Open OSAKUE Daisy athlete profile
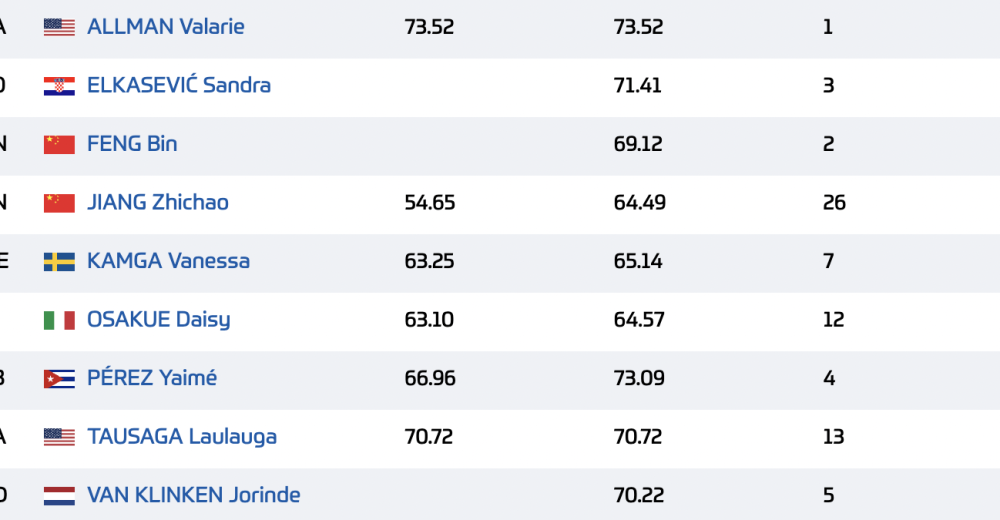Viewport: 1000px width, 520px height. 159,320
